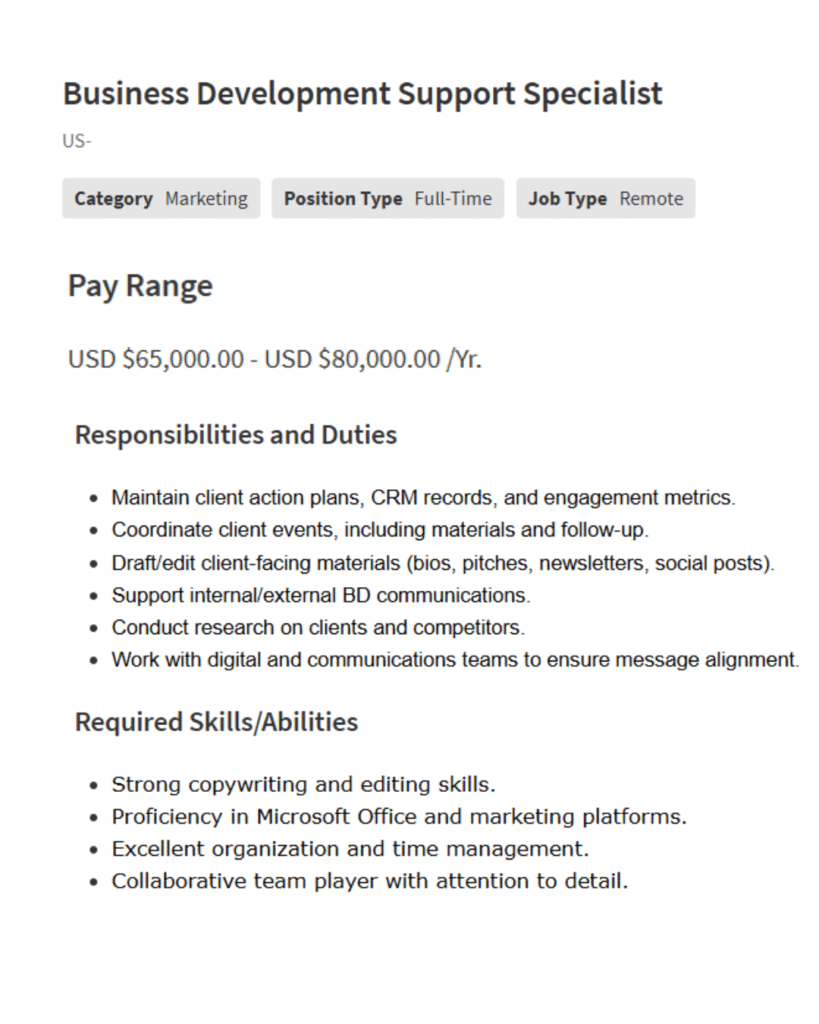Select the Category Marketing tag
The width and height of the screenshot is (819, 1024).
[x=160, y=198]
